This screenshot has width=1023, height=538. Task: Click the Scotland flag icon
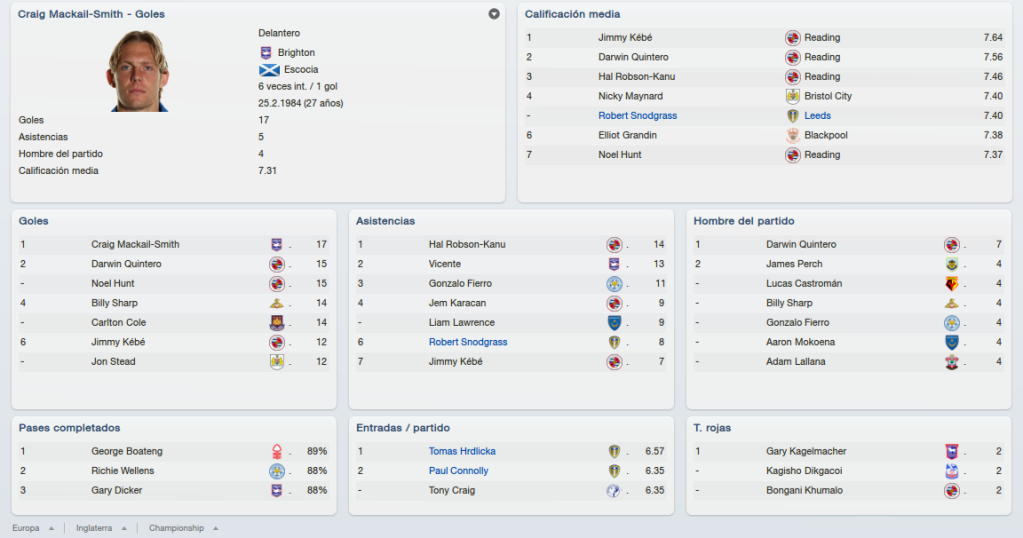[x=269, y=70]
